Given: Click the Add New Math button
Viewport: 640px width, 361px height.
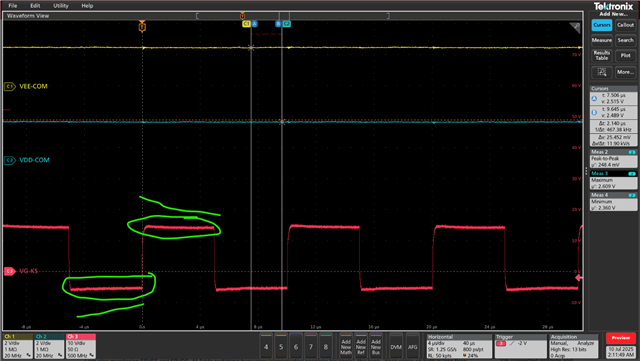Looking at the screenshot, I should pos(346,347).
